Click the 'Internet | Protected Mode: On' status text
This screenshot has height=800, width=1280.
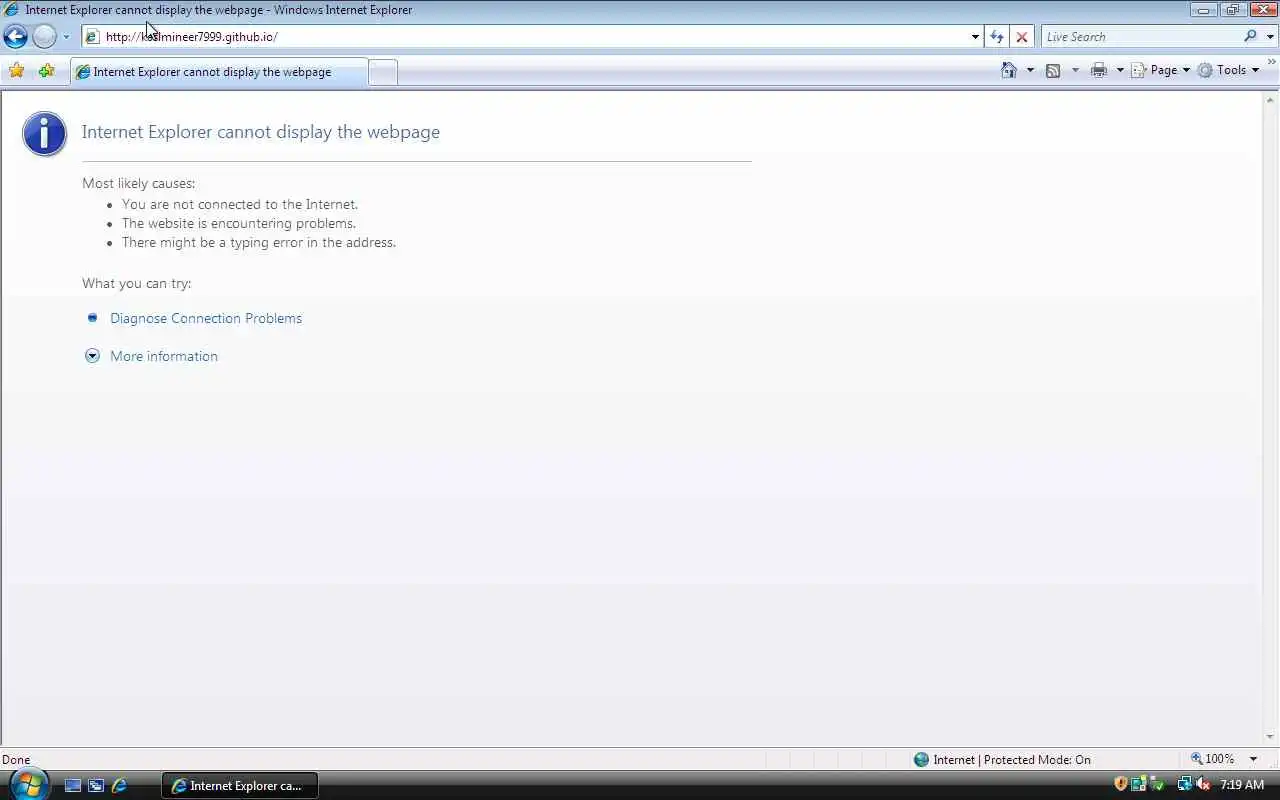point(1011,760)
